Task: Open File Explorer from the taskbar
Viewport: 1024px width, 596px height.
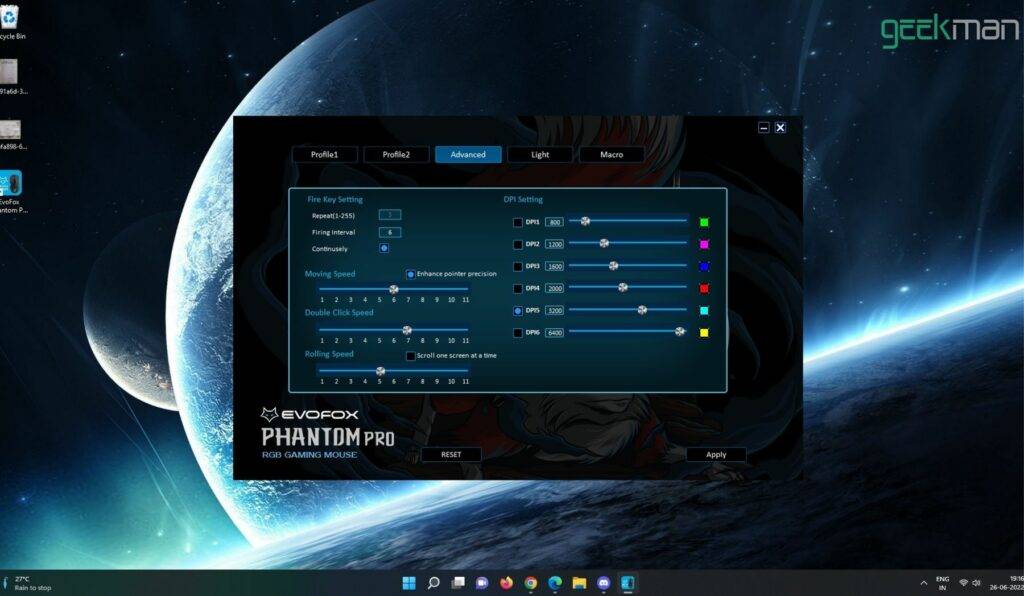Action: coord(579,583)
